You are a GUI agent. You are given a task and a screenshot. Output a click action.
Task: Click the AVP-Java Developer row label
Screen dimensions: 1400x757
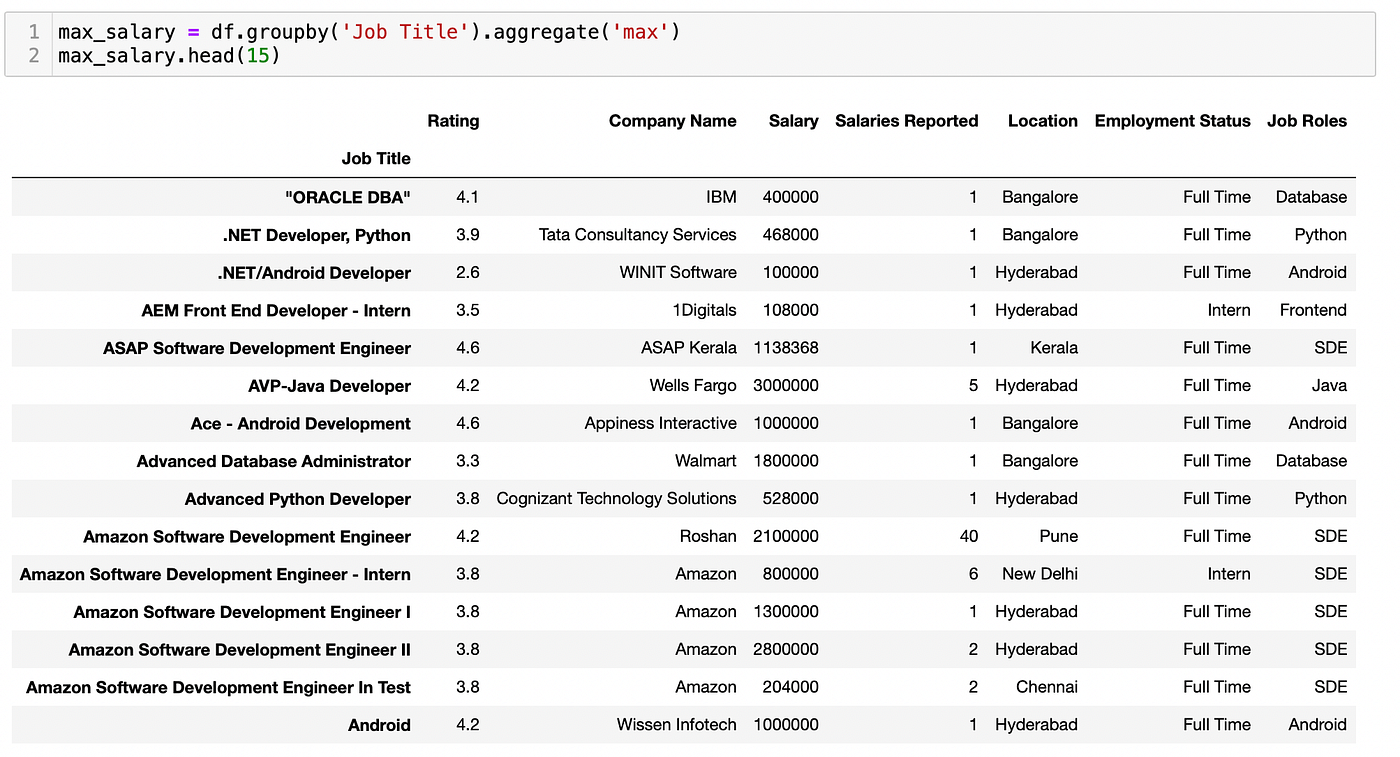point(329,386)
